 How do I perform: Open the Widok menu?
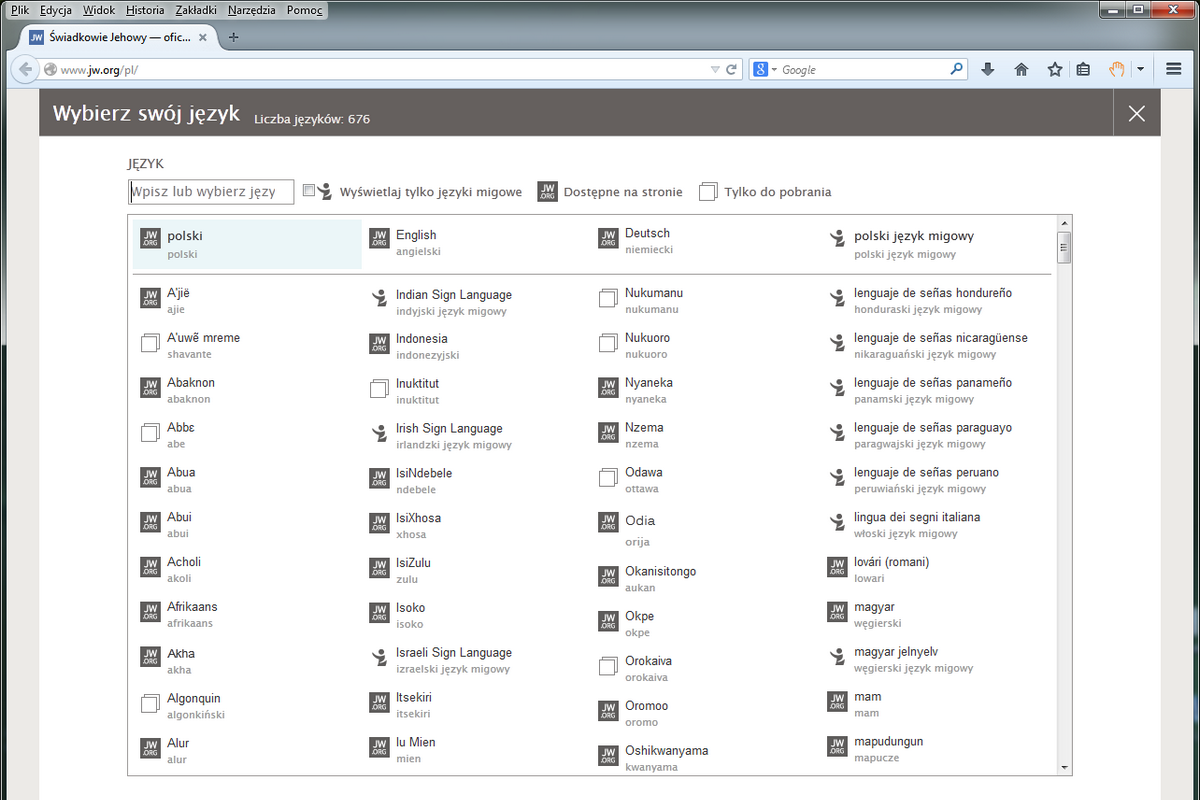pyautogui.click(x=100, y=9)
